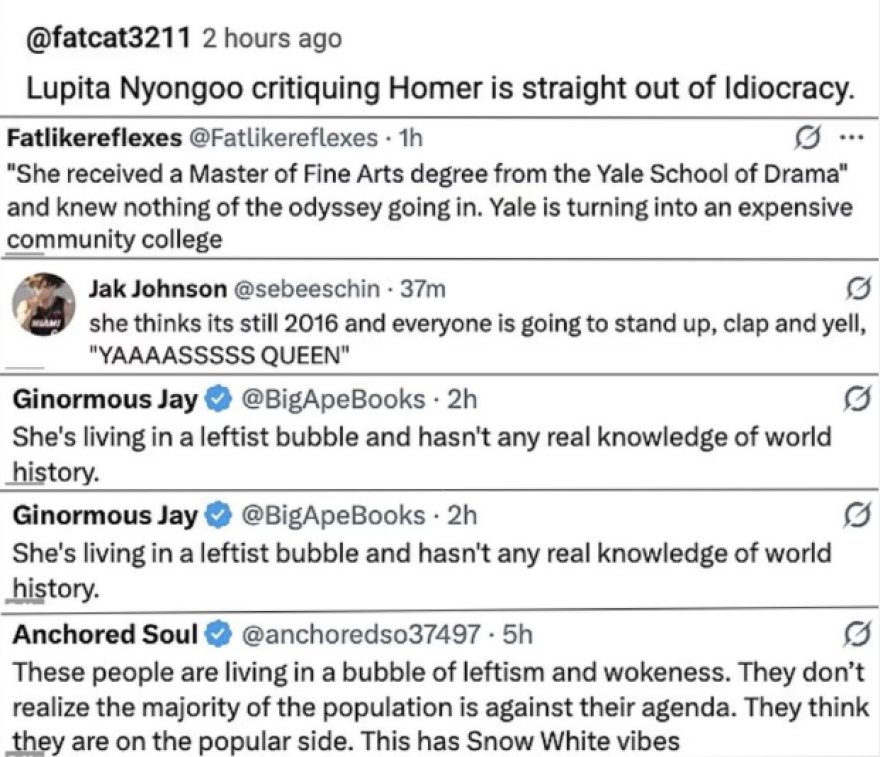
Task: Click the Grok icon on Jak Johnson's tweet
Action: click(x=858, y=289)
